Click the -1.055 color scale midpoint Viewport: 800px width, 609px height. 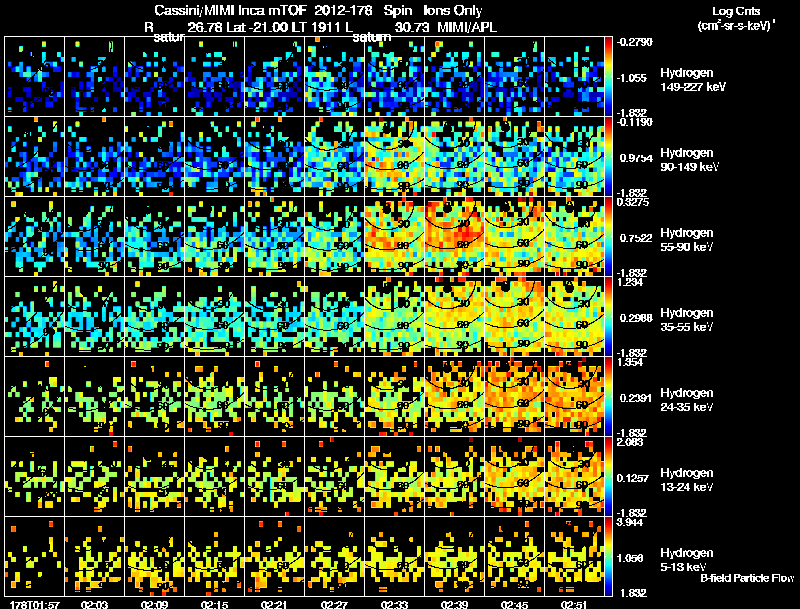[632, 78]
